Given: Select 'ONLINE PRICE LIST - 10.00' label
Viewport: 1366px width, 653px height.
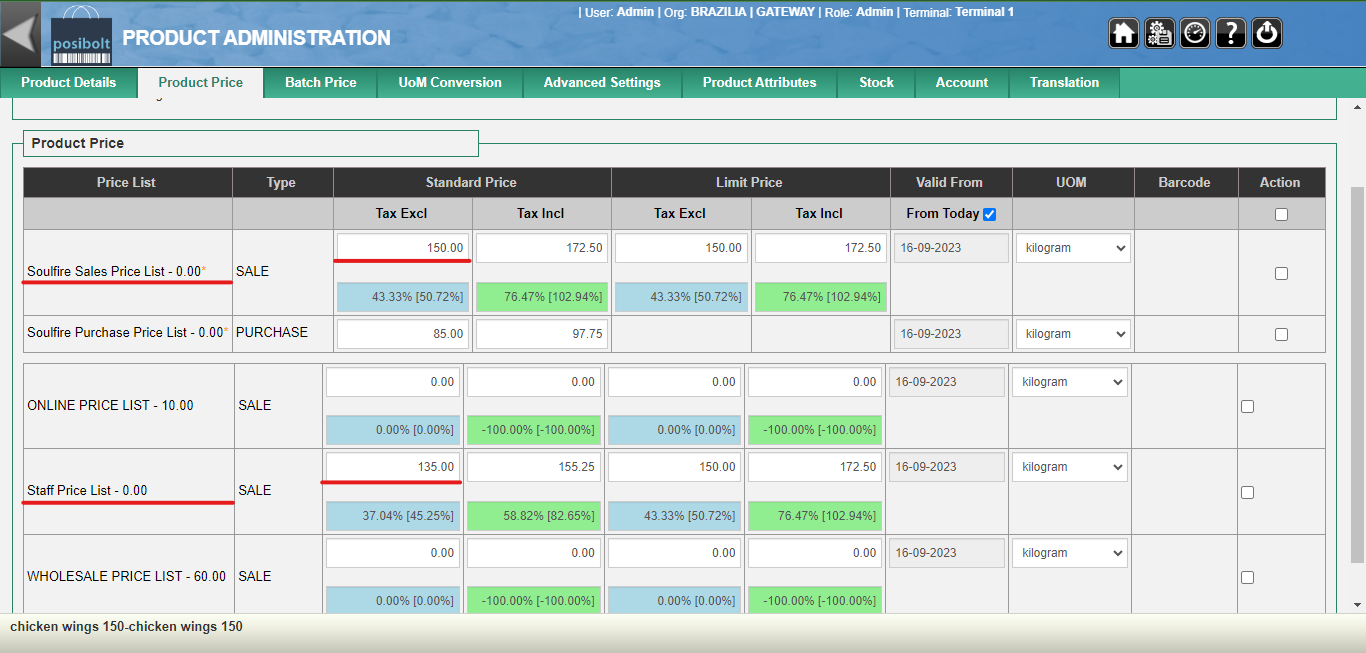Looking at the screenshot, I should point(110,406).
